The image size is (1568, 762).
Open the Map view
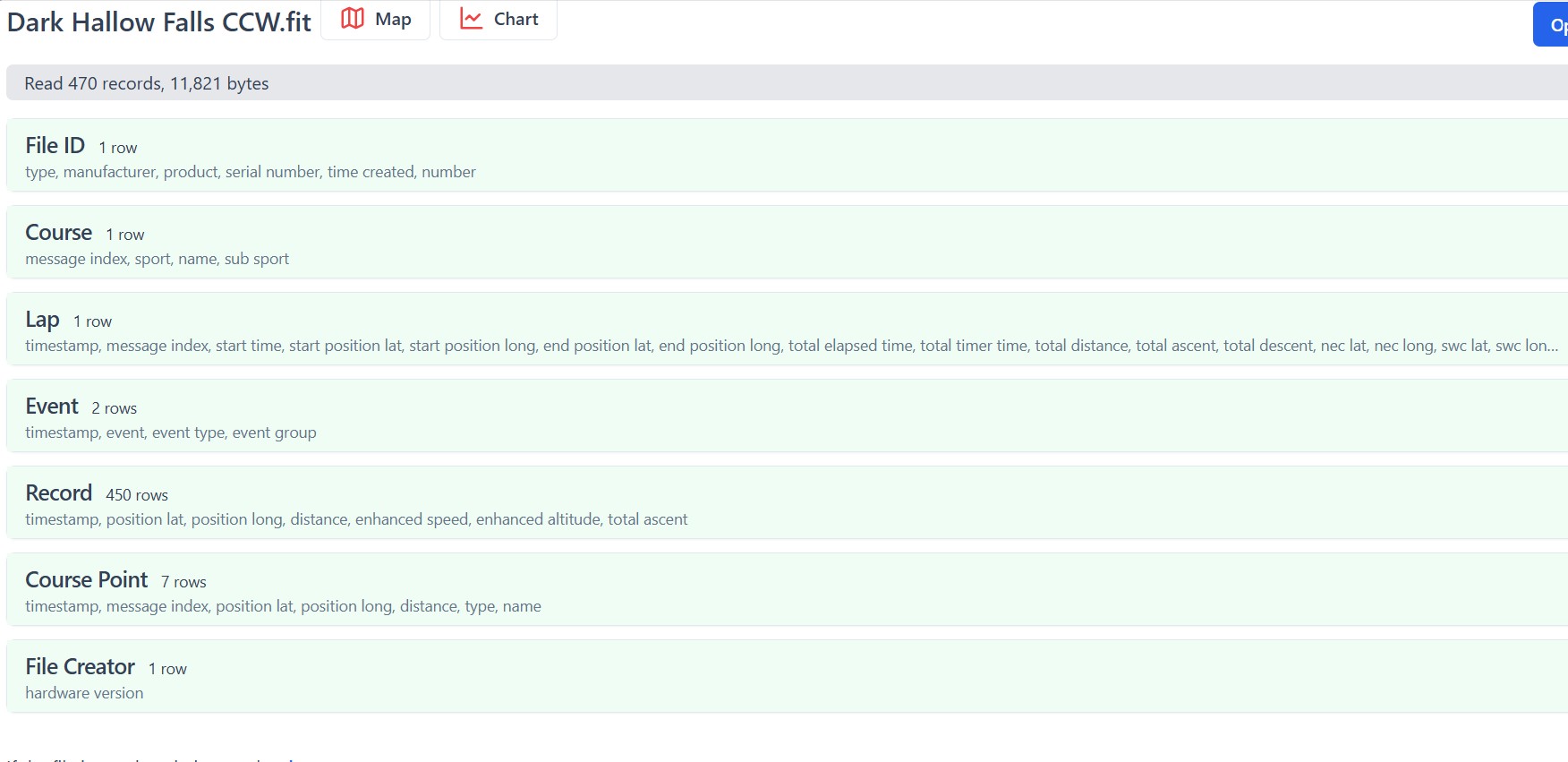tap(376, 20)
